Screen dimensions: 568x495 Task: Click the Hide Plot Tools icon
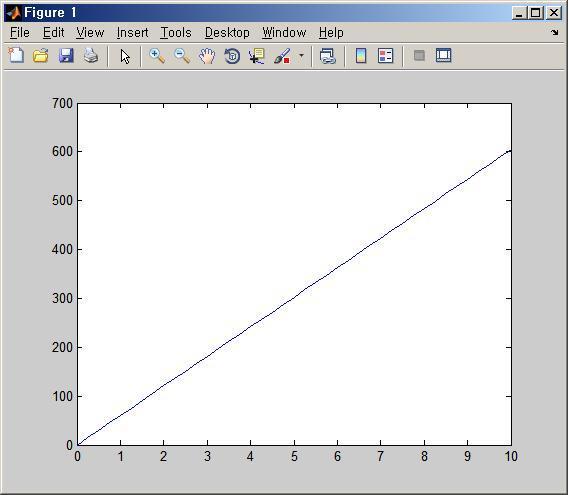(x=419, y=55)
